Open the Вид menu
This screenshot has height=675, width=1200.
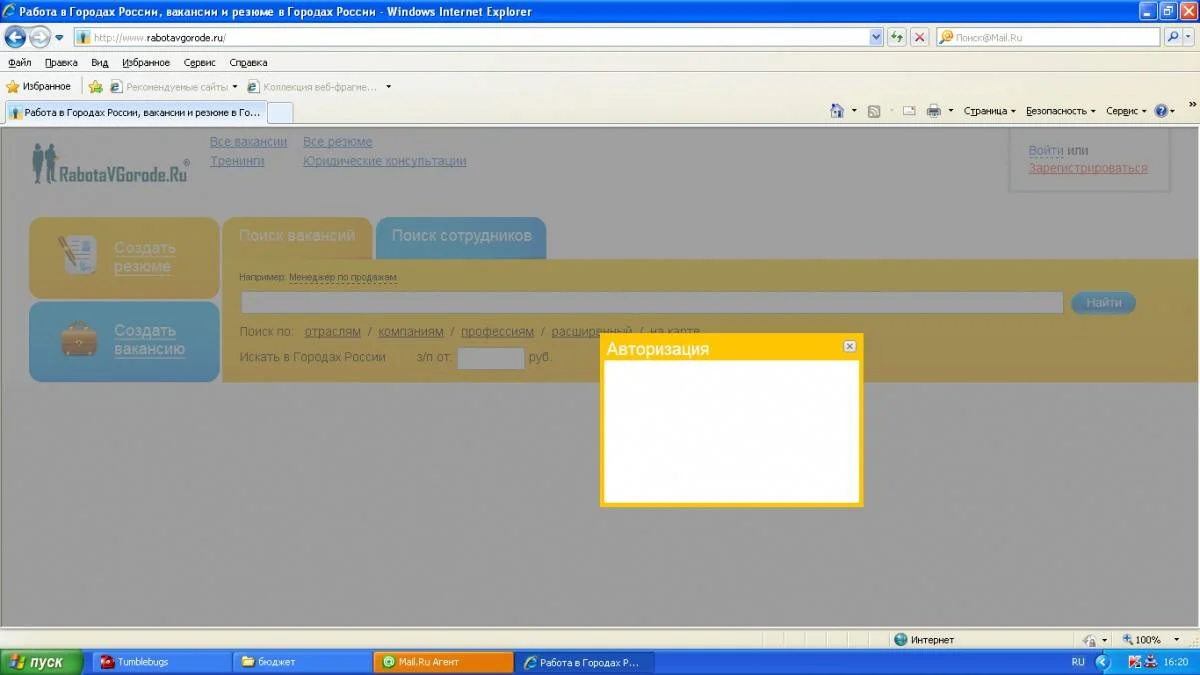pos(99,62)
